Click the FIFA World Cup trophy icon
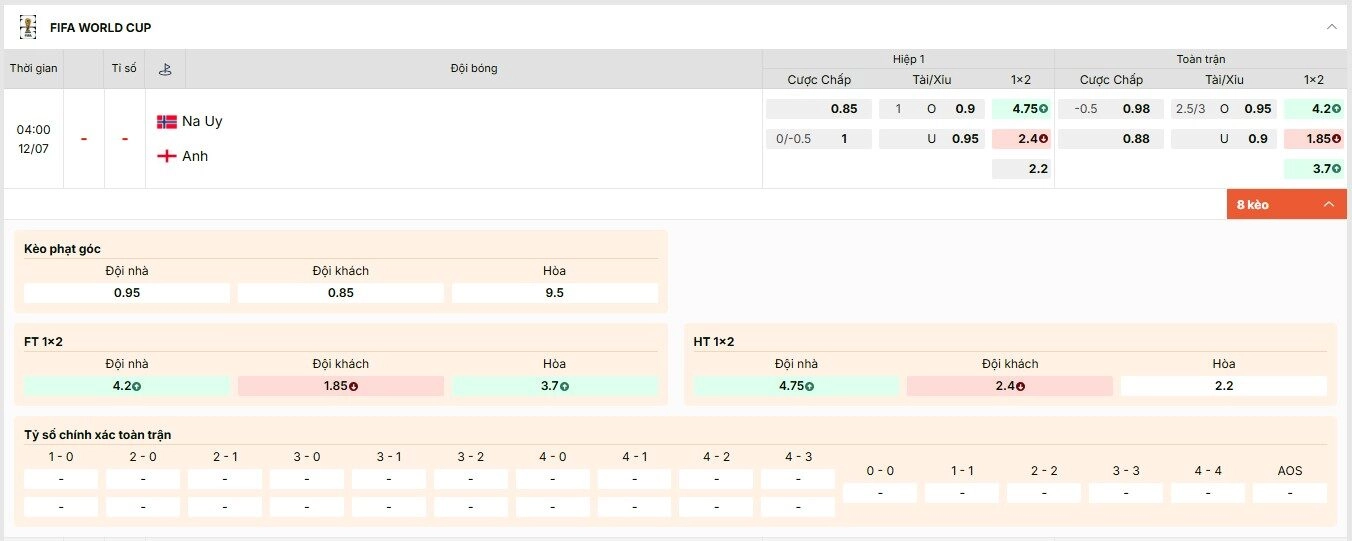 28,27
